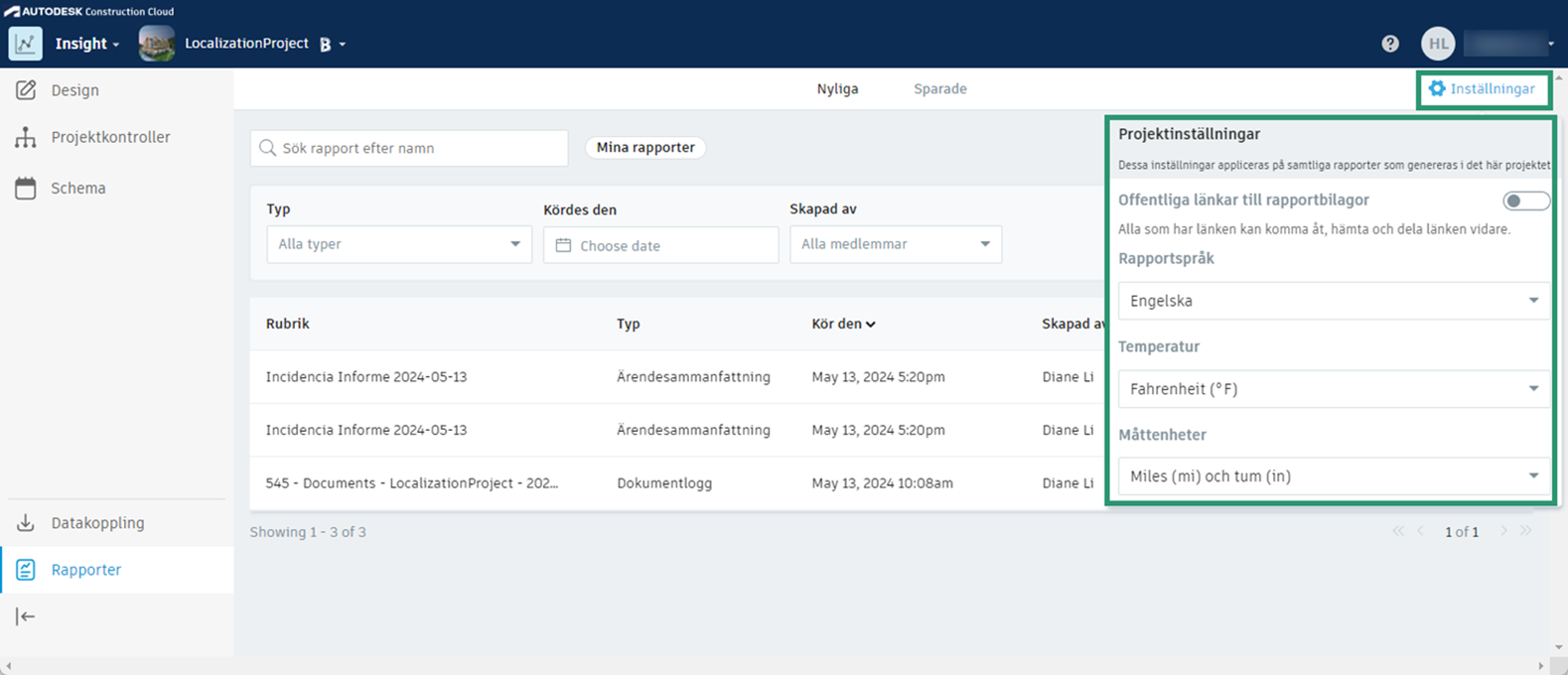Click the Autodesk Construction Cloud logo
The height and width of the screenshot is (675, 1568).
tap(89, 11)
